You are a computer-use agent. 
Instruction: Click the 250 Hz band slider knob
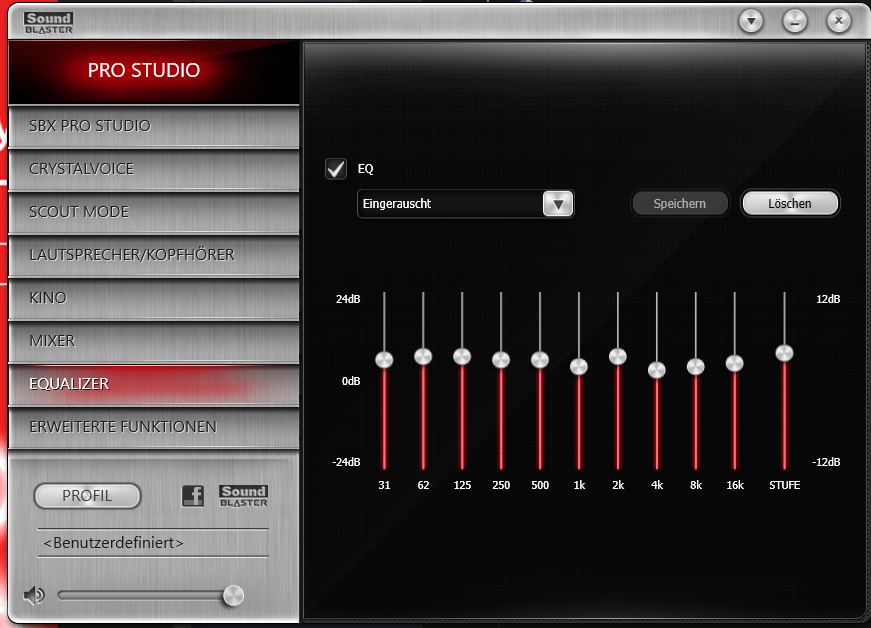pyautogui.click(x=501, y=360)
